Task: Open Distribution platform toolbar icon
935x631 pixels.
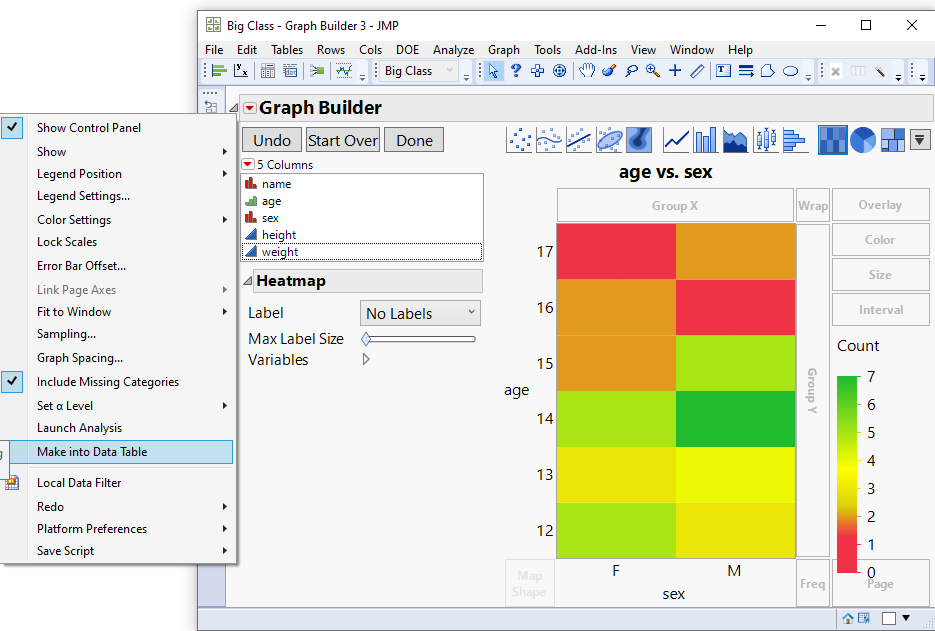Action: (219, 71)
